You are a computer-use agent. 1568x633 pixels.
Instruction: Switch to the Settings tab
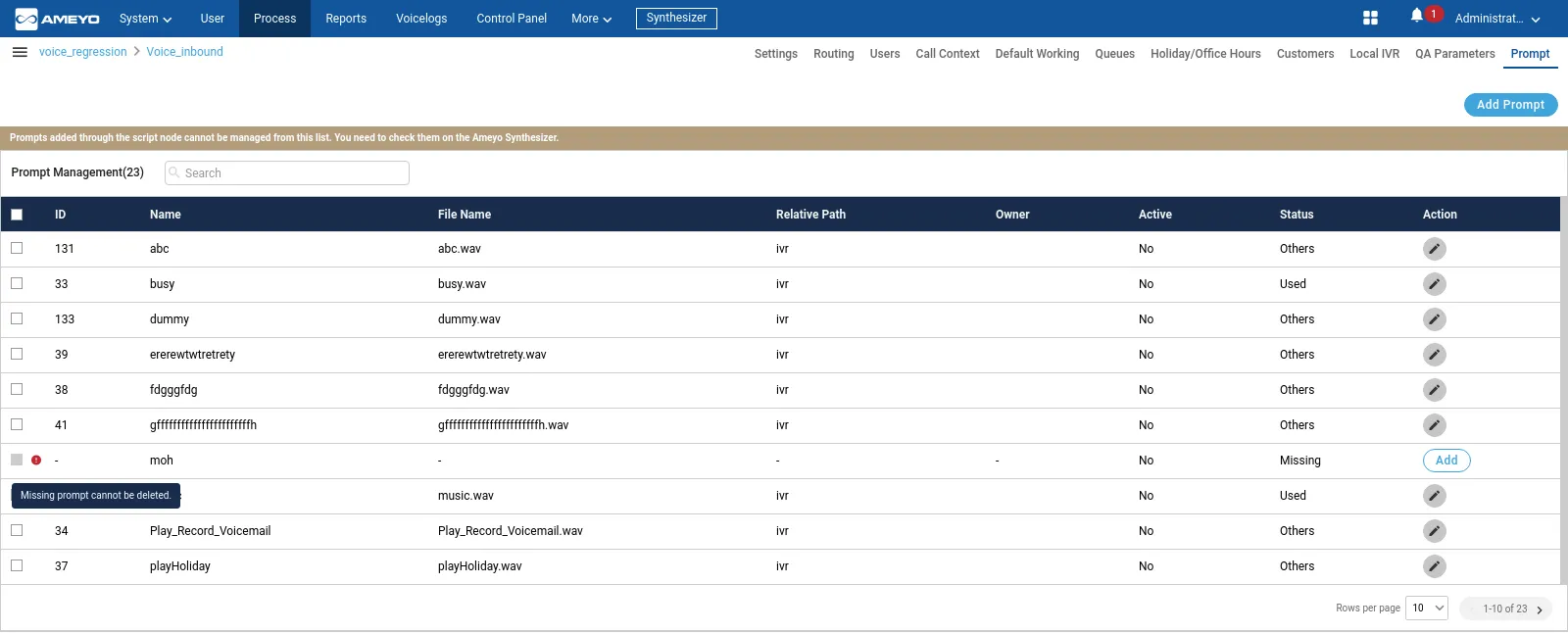[x=776, y=54]
